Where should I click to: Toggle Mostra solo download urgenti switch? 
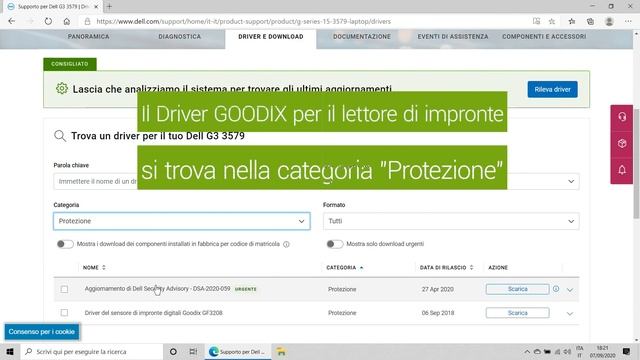click(335, 244)
